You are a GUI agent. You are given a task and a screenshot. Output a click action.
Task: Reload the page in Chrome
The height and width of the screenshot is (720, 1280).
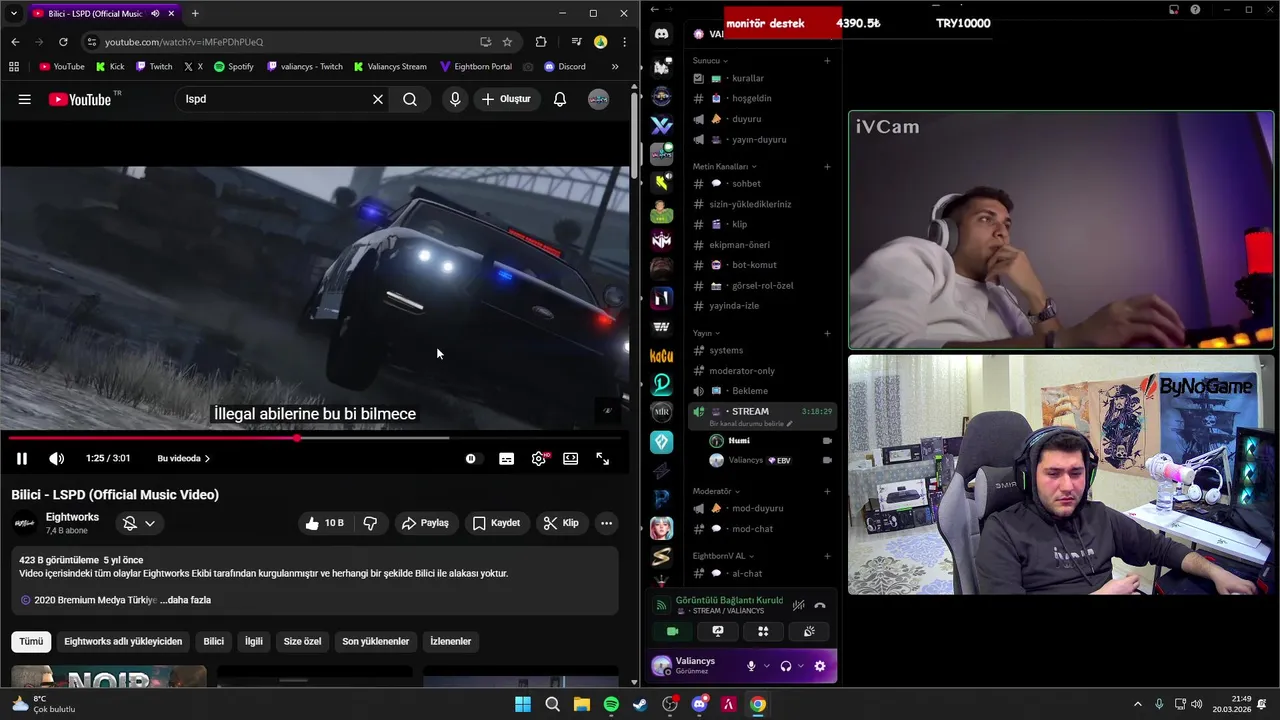[63, 42]
